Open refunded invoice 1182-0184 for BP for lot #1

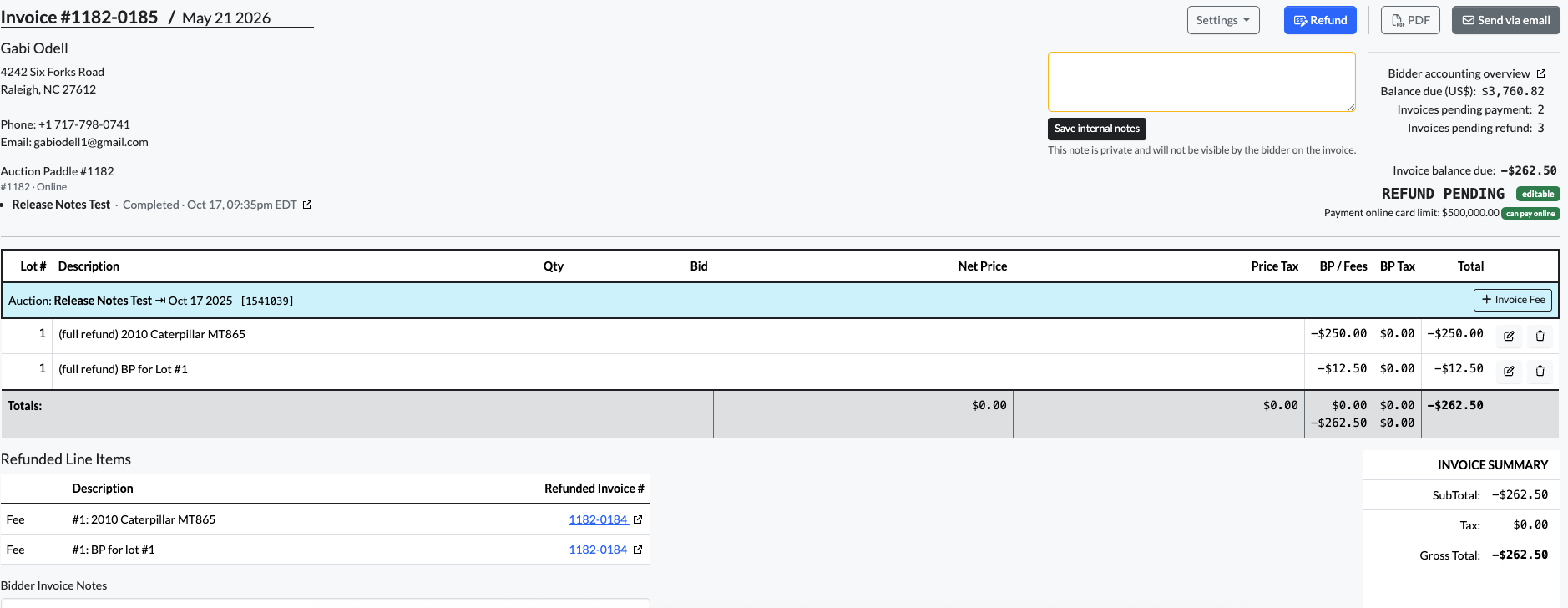(598, 550)
